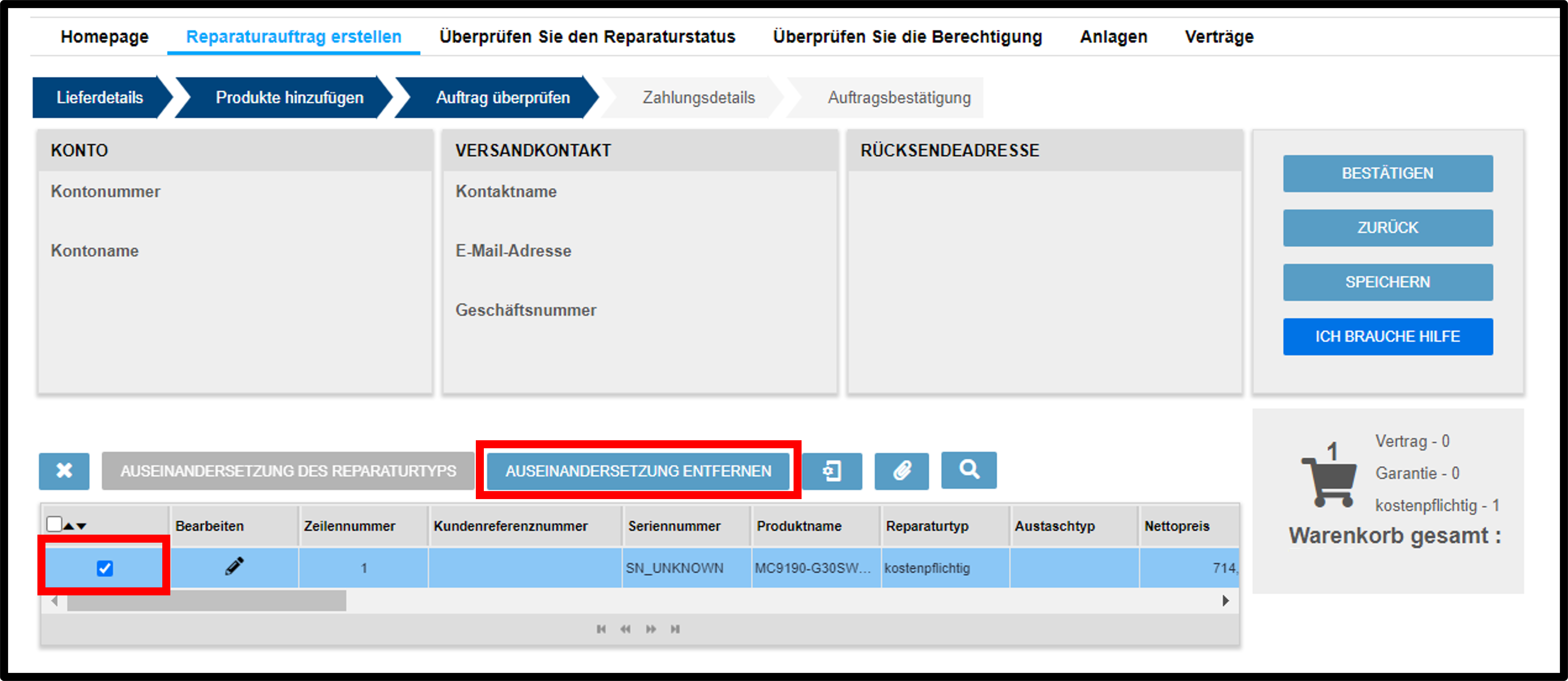Click the Vertrag - 0 text
The width and height of the screenshot is (1568, 681).
[x=1412, y=441]
